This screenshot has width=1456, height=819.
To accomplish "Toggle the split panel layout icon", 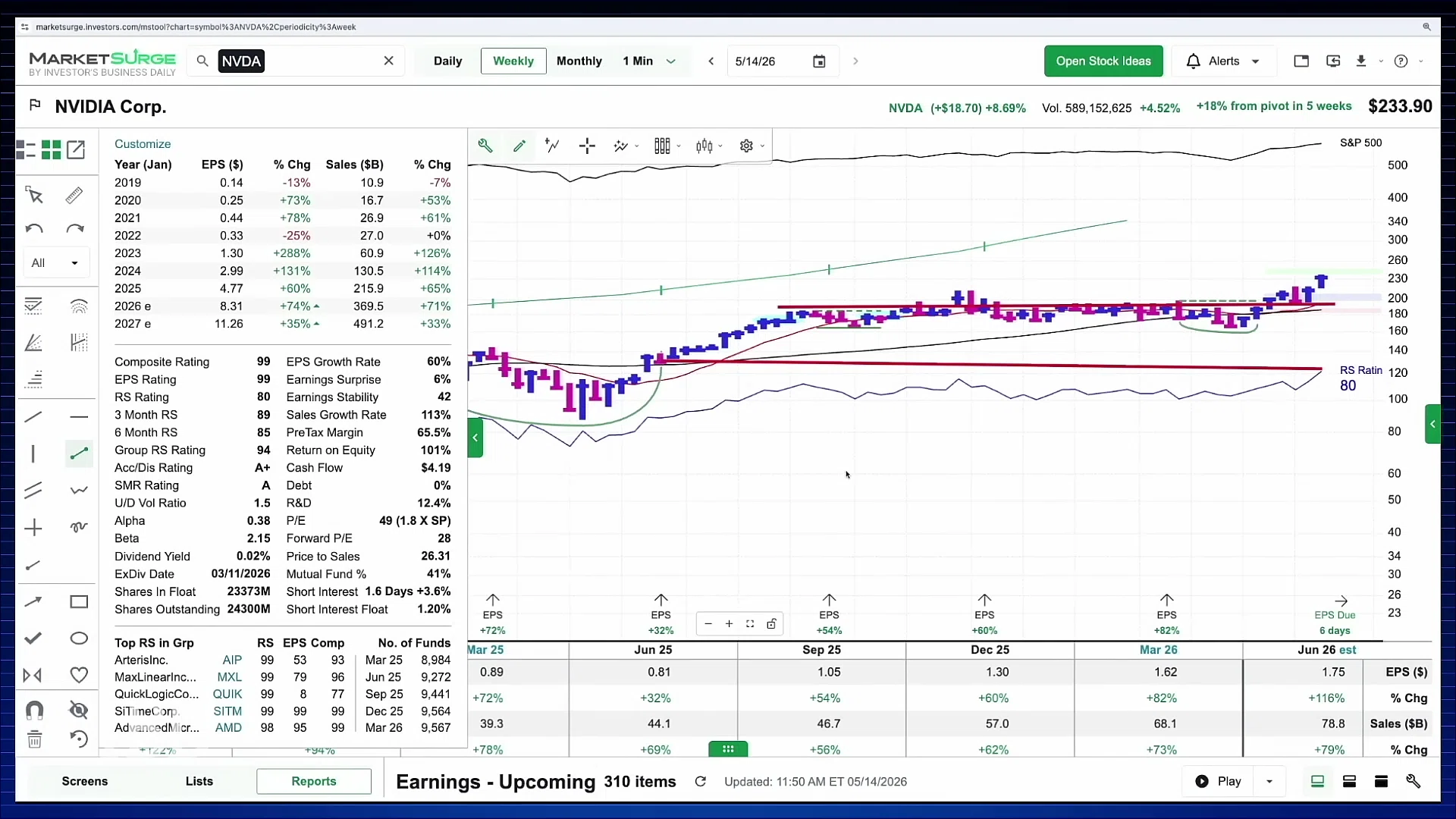I will click(x=1349, y=781).
